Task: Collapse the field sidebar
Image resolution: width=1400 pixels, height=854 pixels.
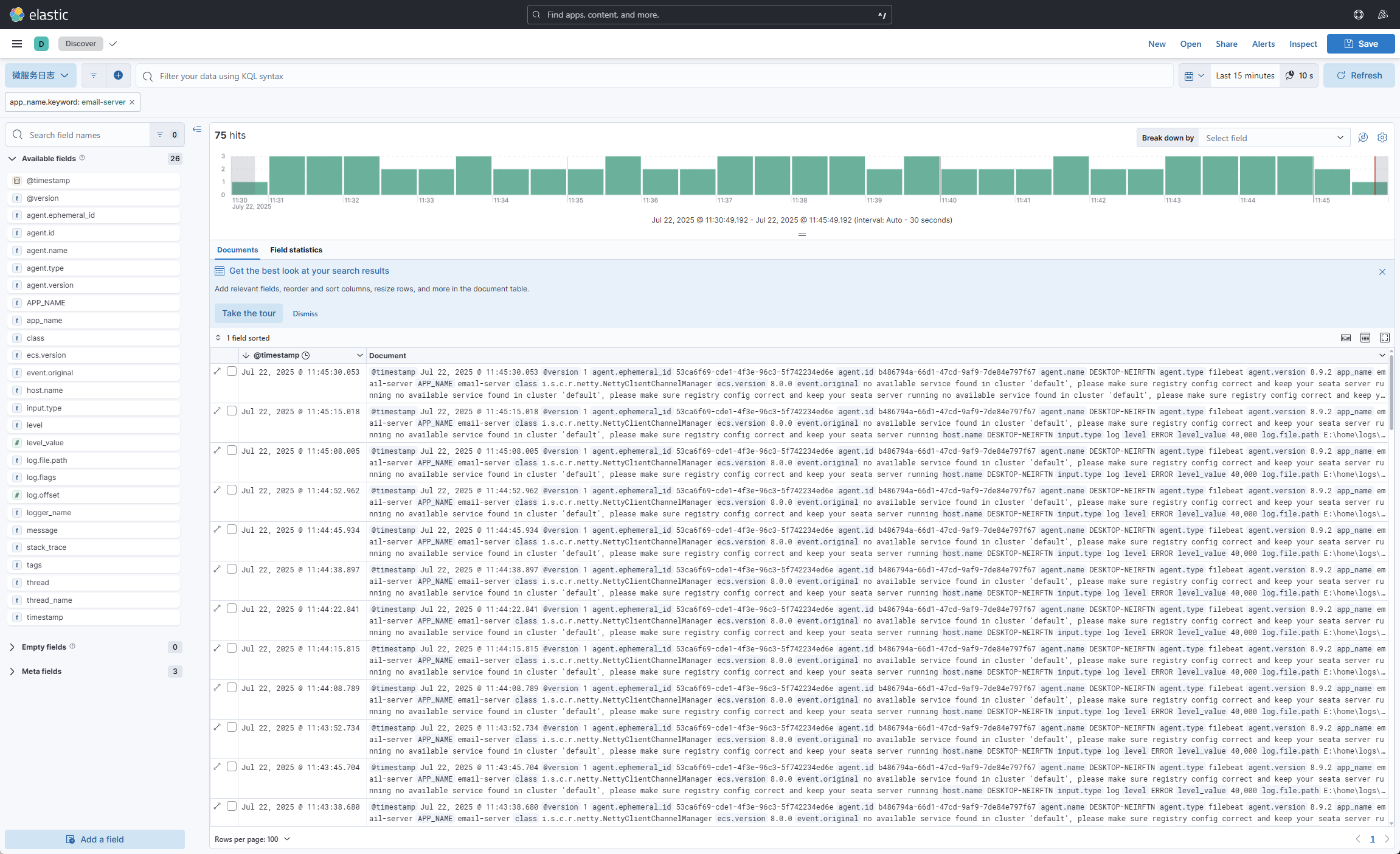Action: coord(197,130)
